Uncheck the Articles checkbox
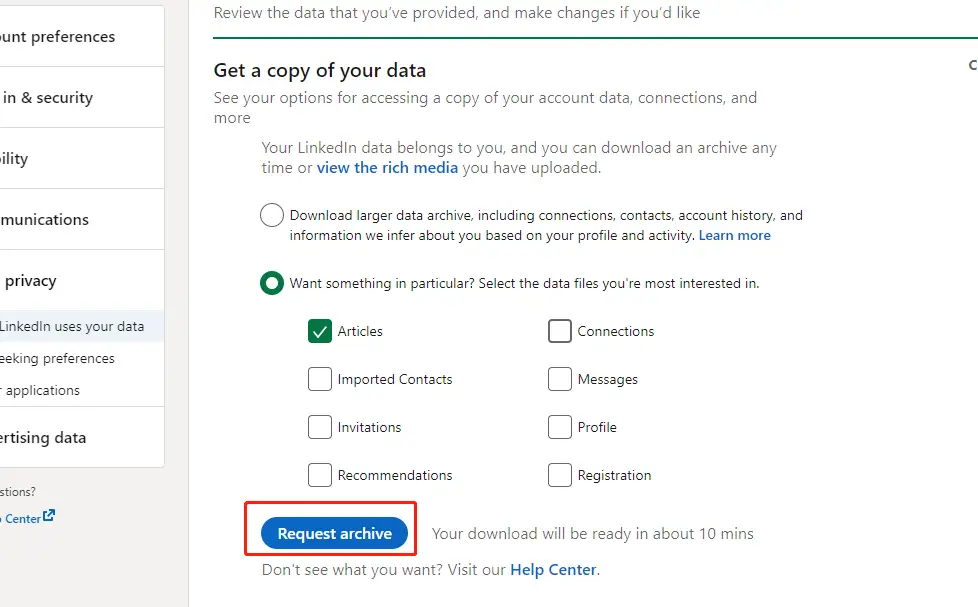Image resolution: width=978 pixels, height=607 pixels. (x=320, y=331)
